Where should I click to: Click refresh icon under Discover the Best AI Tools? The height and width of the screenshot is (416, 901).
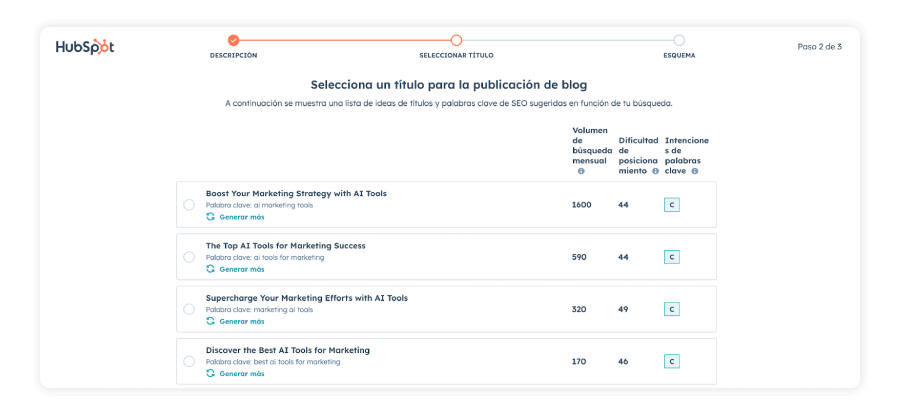(x=210, y=373)
